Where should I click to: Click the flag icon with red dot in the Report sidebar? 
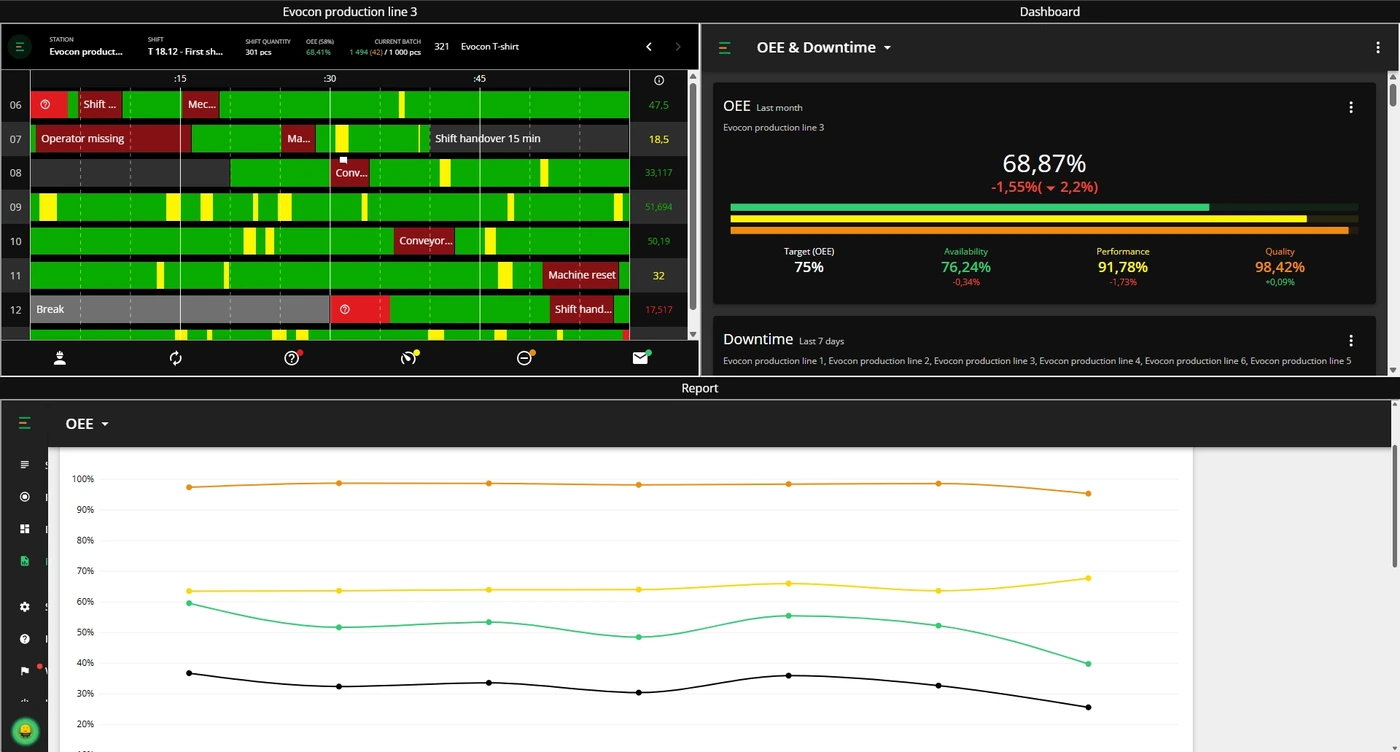tap(26, 671)
